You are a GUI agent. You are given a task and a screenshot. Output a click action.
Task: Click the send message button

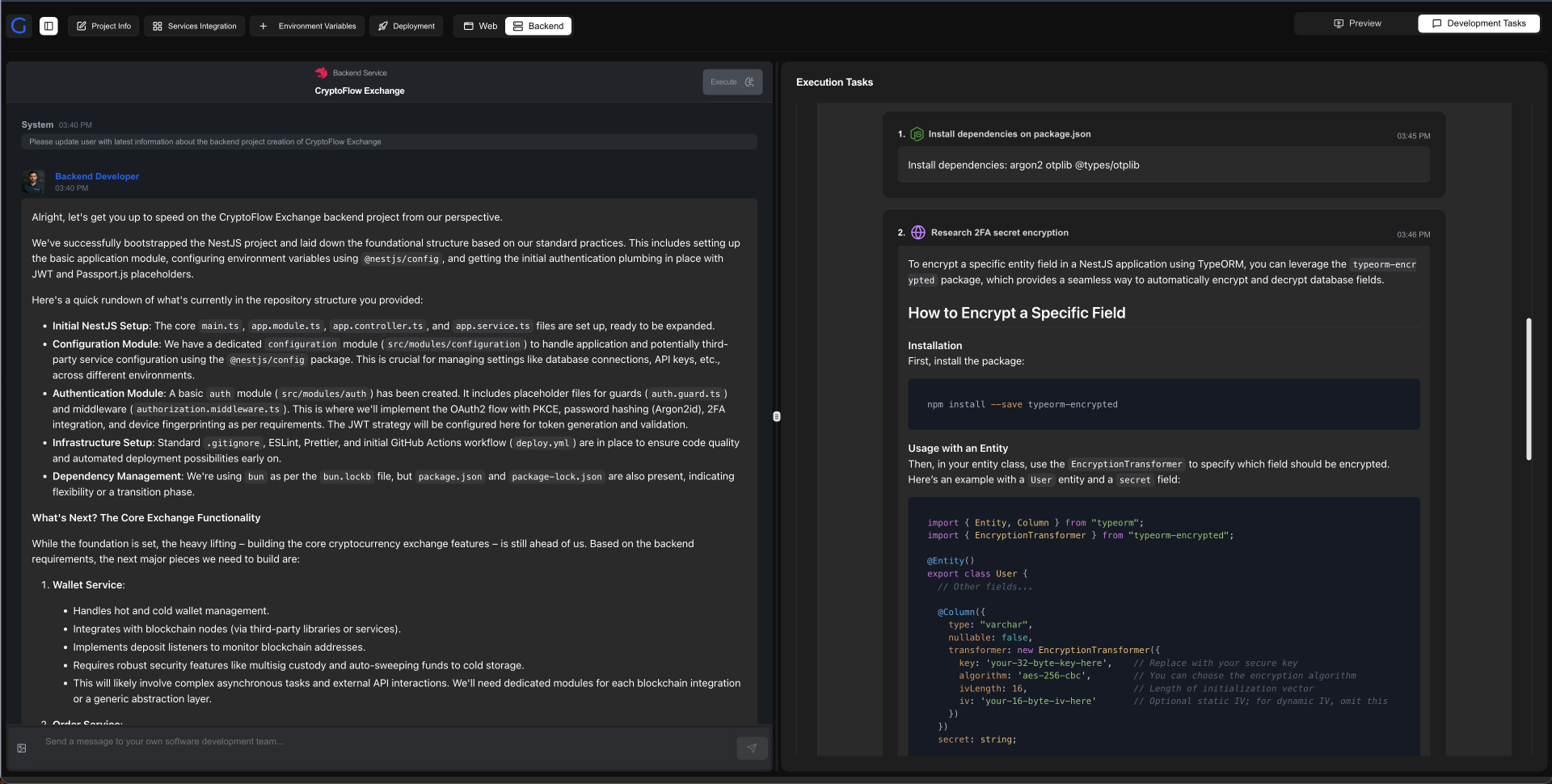(x=752, y=748)
